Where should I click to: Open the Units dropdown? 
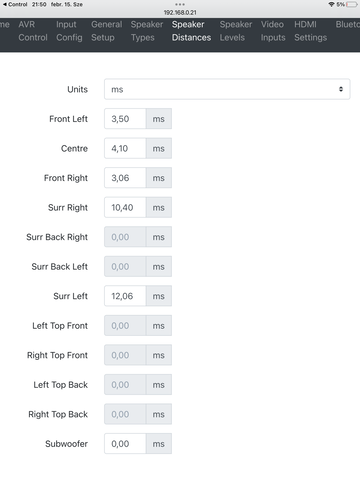(x=227, y=89)
